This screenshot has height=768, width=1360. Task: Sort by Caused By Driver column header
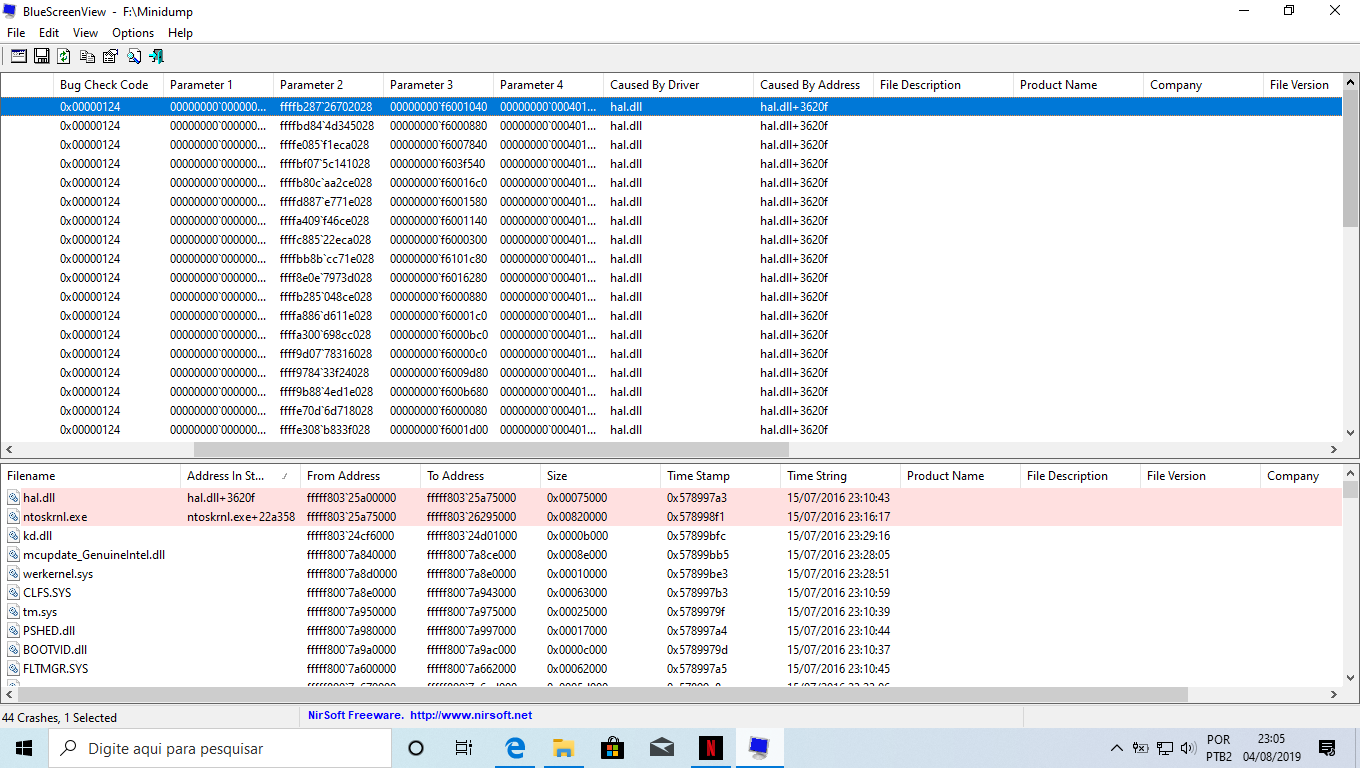click(678, 85)
